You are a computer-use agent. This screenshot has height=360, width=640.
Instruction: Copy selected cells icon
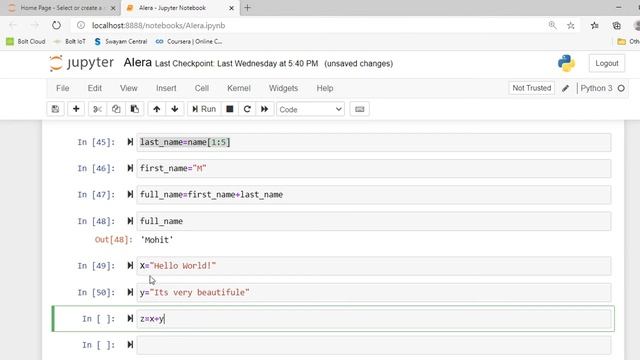coord(116,109)
